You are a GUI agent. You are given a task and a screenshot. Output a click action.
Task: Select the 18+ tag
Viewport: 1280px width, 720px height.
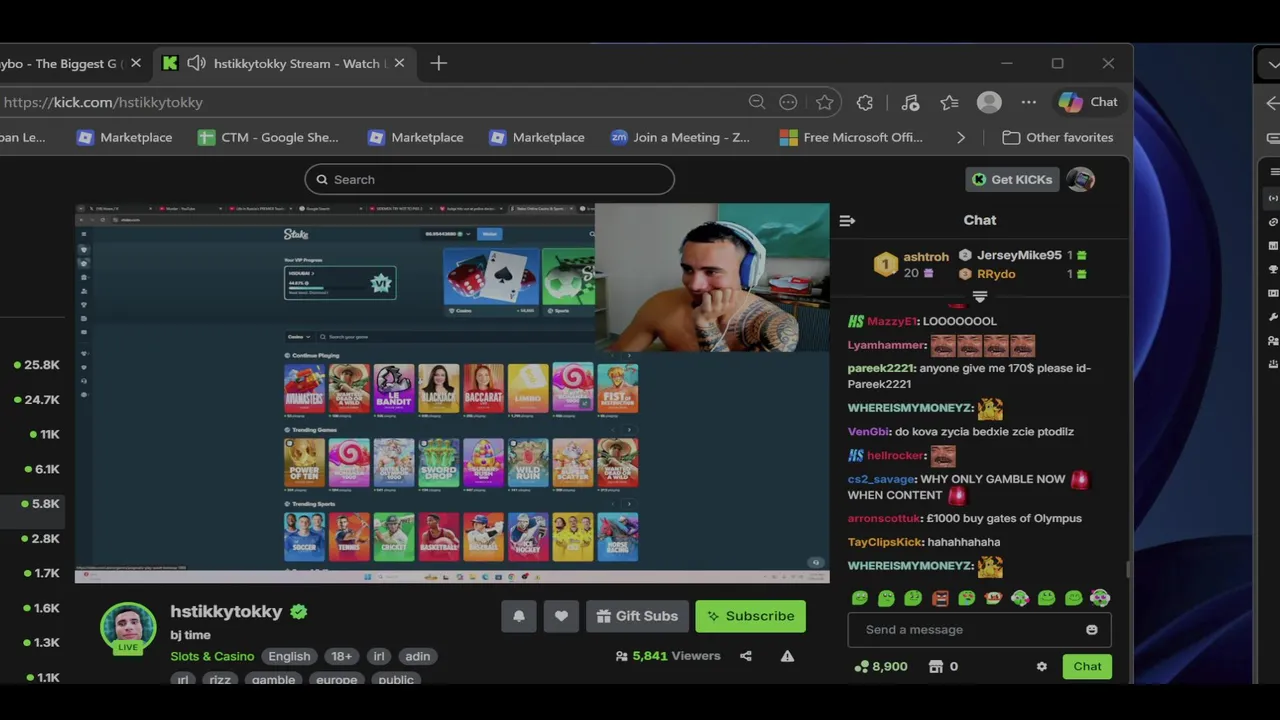(341, 656)
